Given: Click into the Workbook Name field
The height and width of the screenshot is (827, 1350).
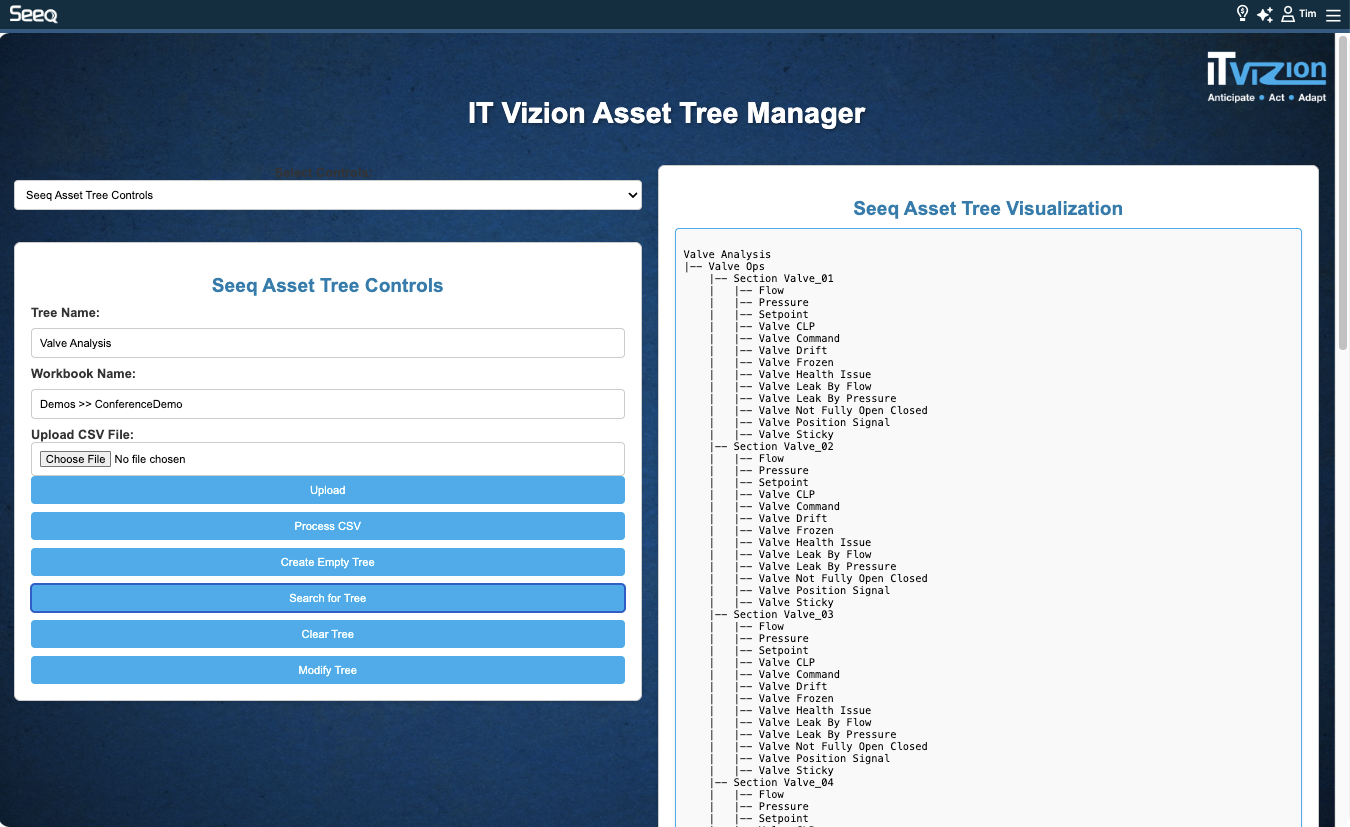Looking at the screenshot, I should (327, 404).
